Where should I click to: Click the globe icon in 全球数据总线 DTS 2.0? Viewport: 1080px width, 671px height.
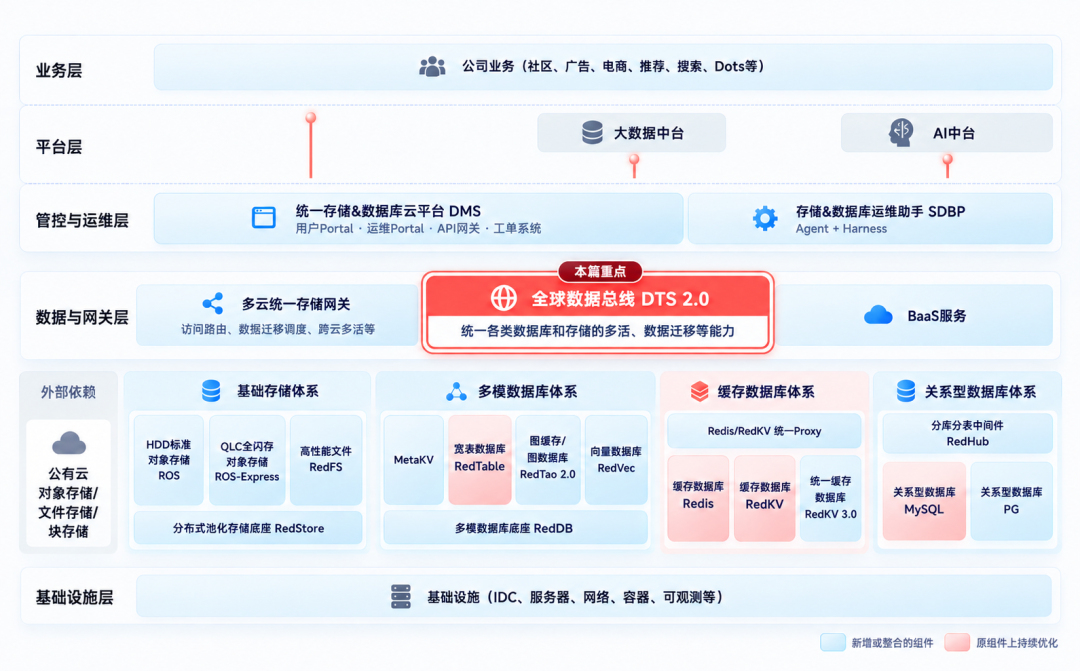(x=503, y=298)
